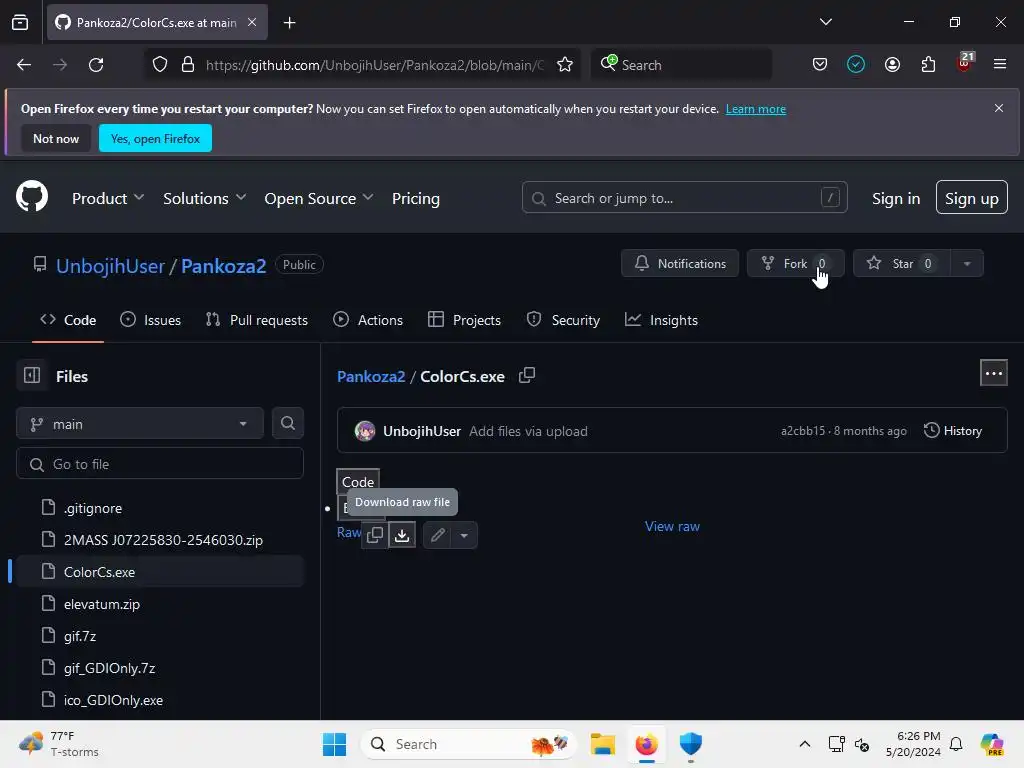Copy raw file using copy icon
Viewport: 1024px width, 768px height.
point(375,535)
